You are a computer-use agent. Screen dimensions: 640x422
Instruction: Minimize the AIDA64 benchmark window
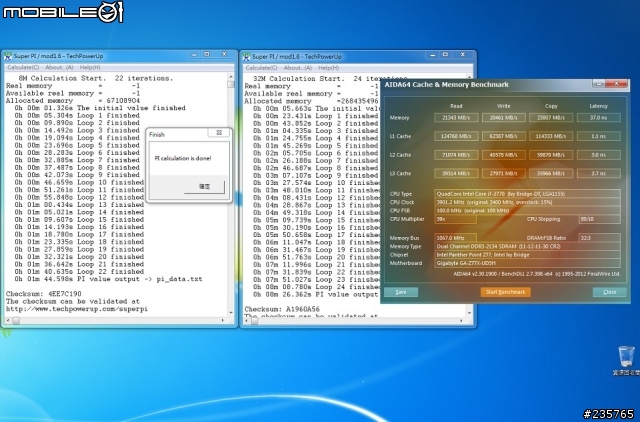tap(599, 84)
